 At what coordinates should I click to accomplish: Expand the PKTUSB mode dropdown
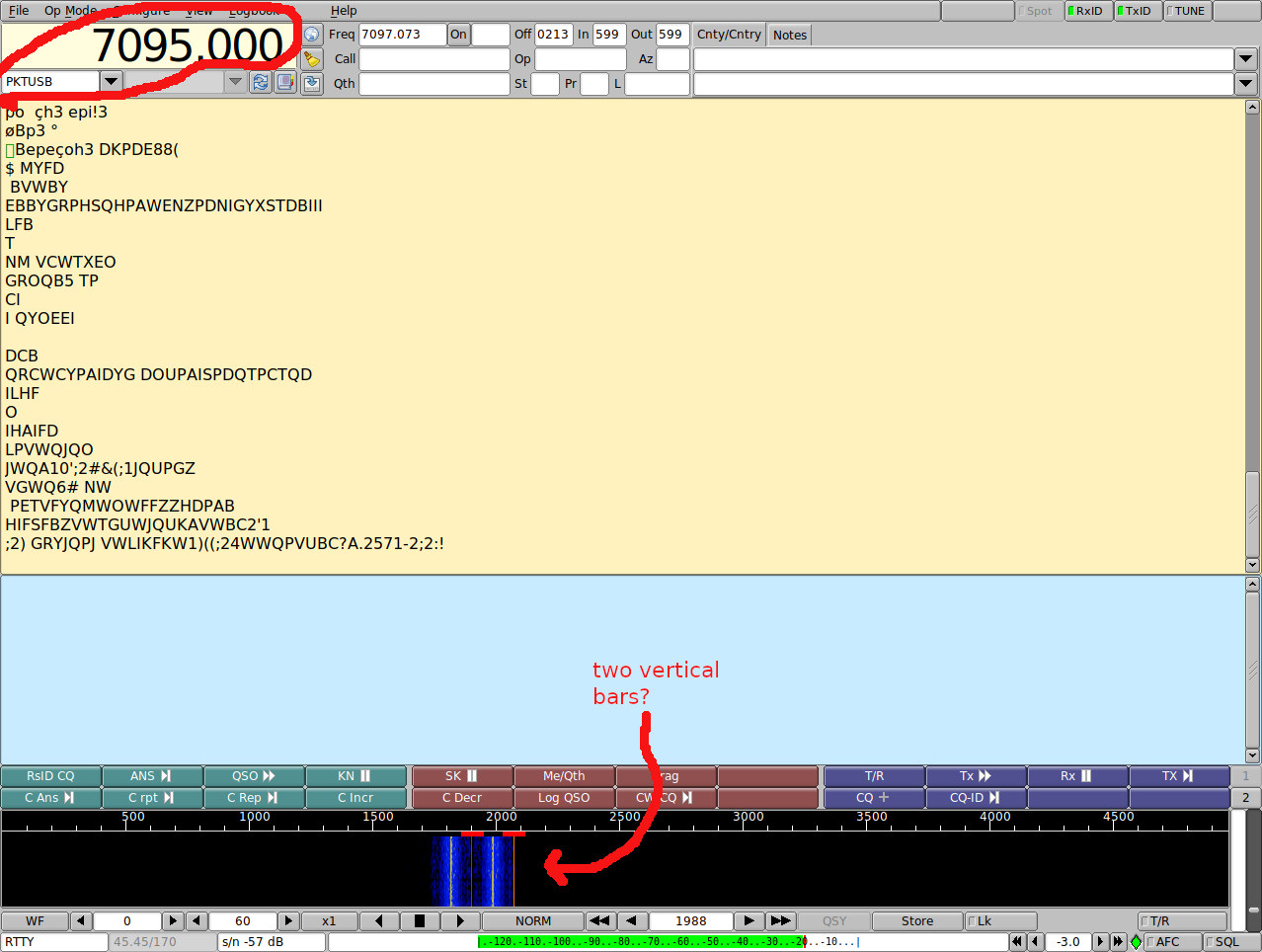coord(112,81)
